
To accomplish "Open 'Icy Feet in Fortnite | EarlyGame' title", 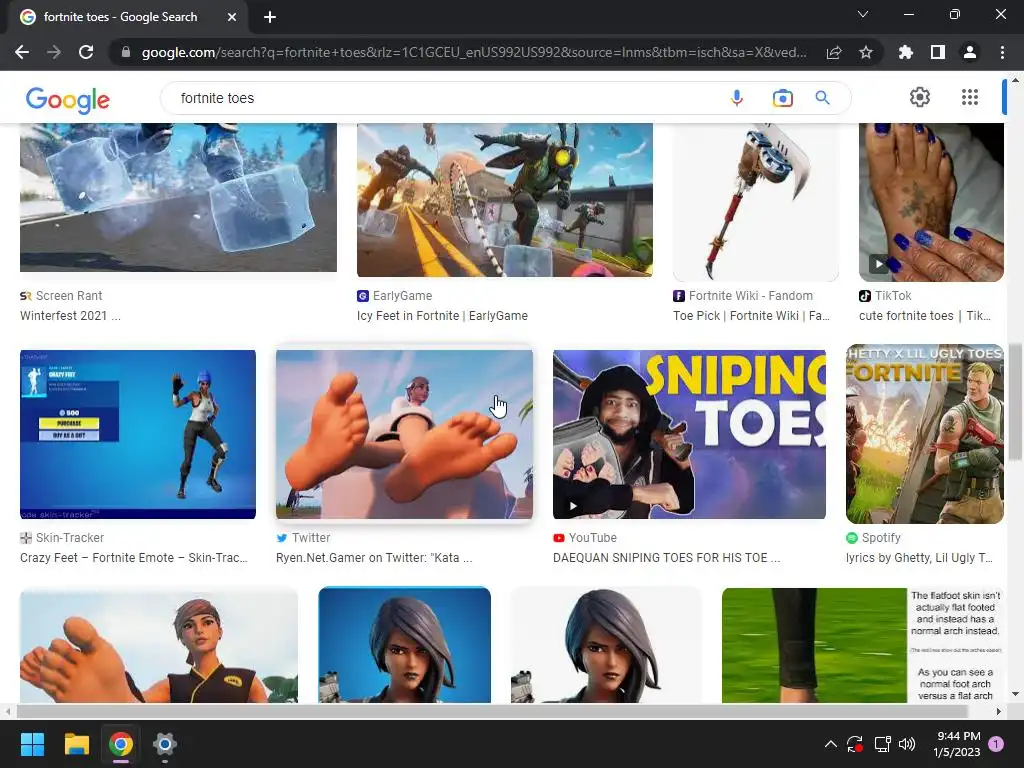I will pos(442,316).
